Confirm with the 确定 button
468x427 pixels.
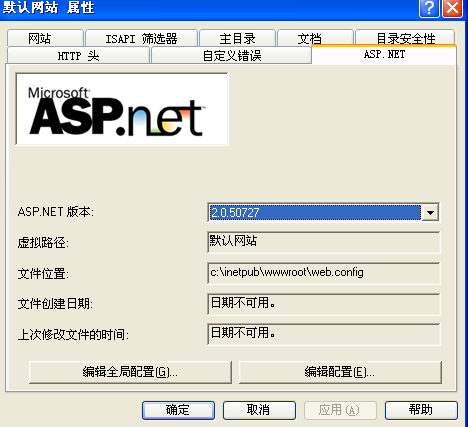[x=178, y=410]
